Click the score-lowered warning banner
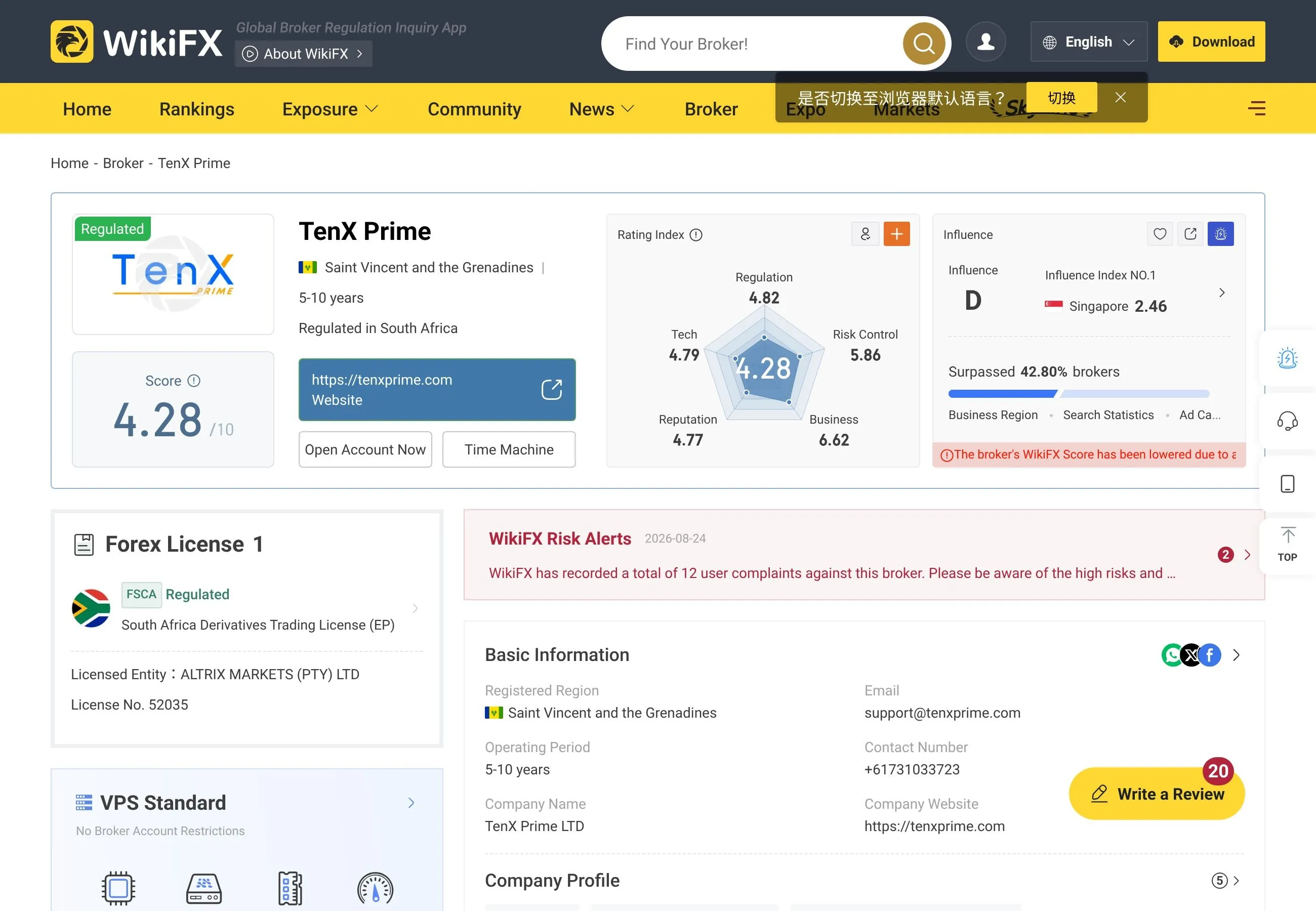This screenshot has width=1316, height=911. coord(1089,455)
